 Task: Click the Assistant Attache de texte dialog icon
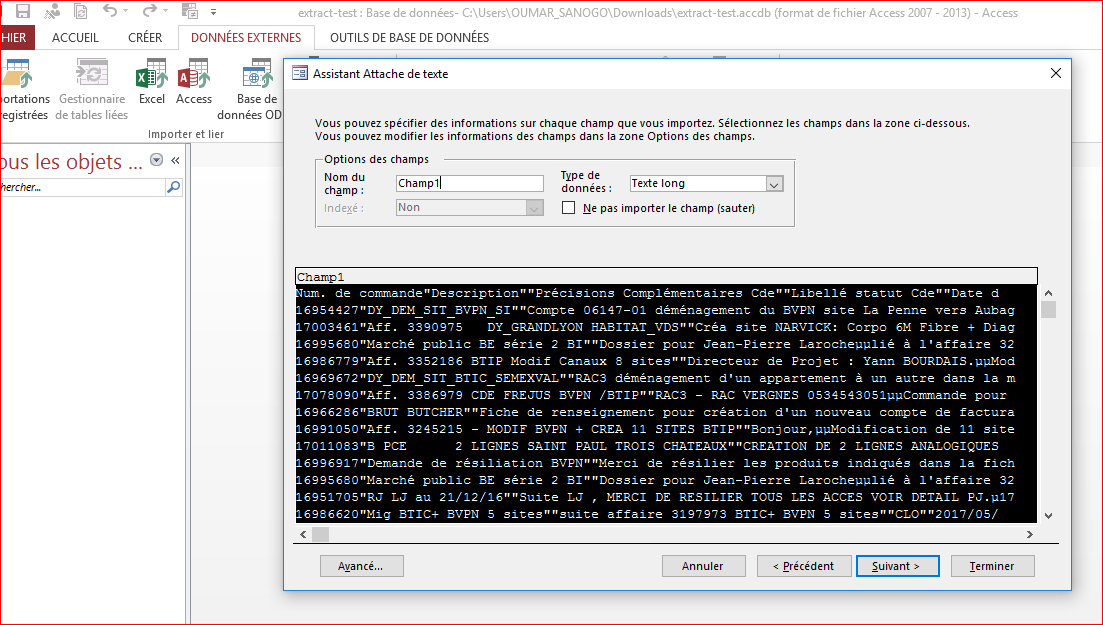tap(300, 73)
